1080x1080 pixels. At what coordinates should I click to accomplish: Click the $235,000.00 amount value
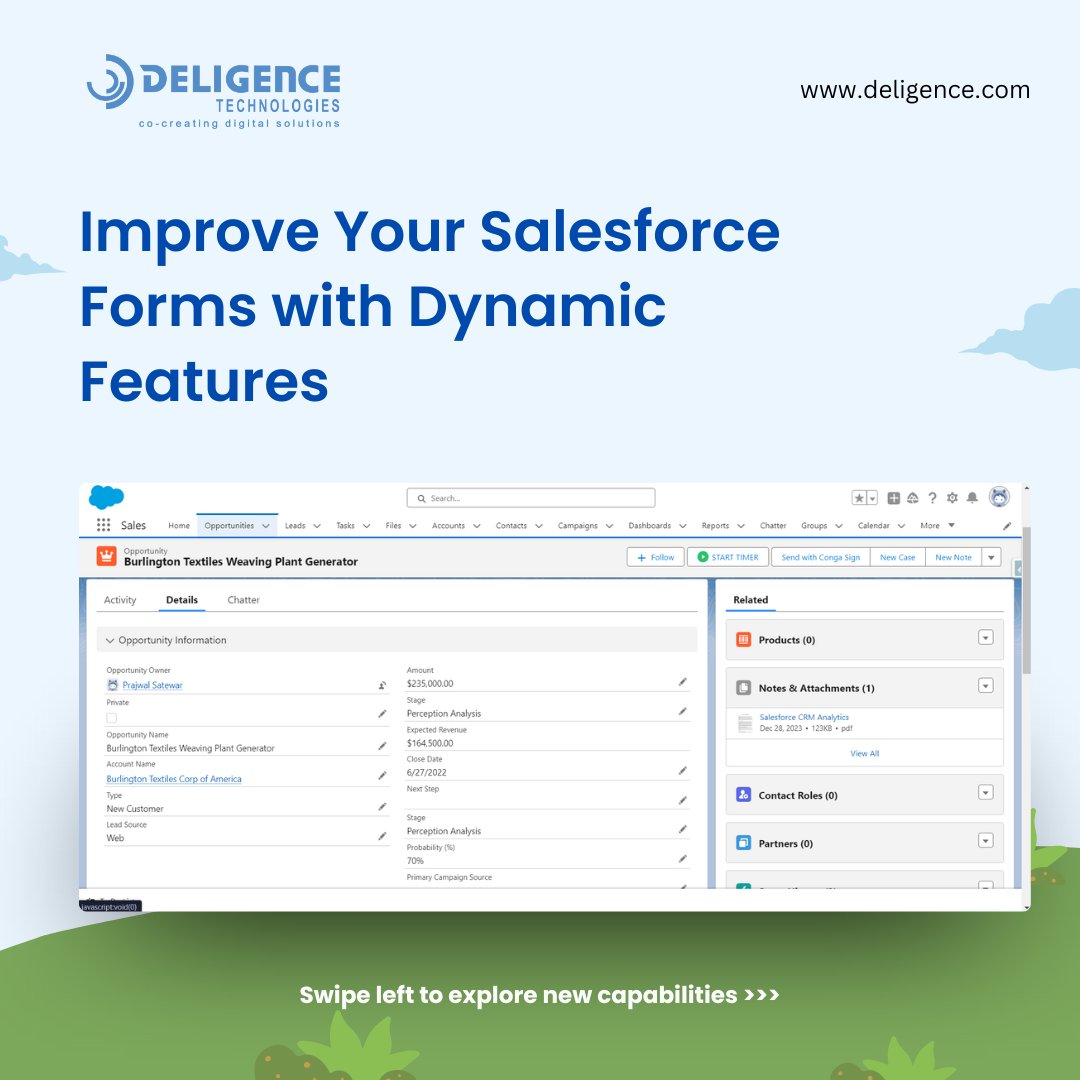point(430,684)
